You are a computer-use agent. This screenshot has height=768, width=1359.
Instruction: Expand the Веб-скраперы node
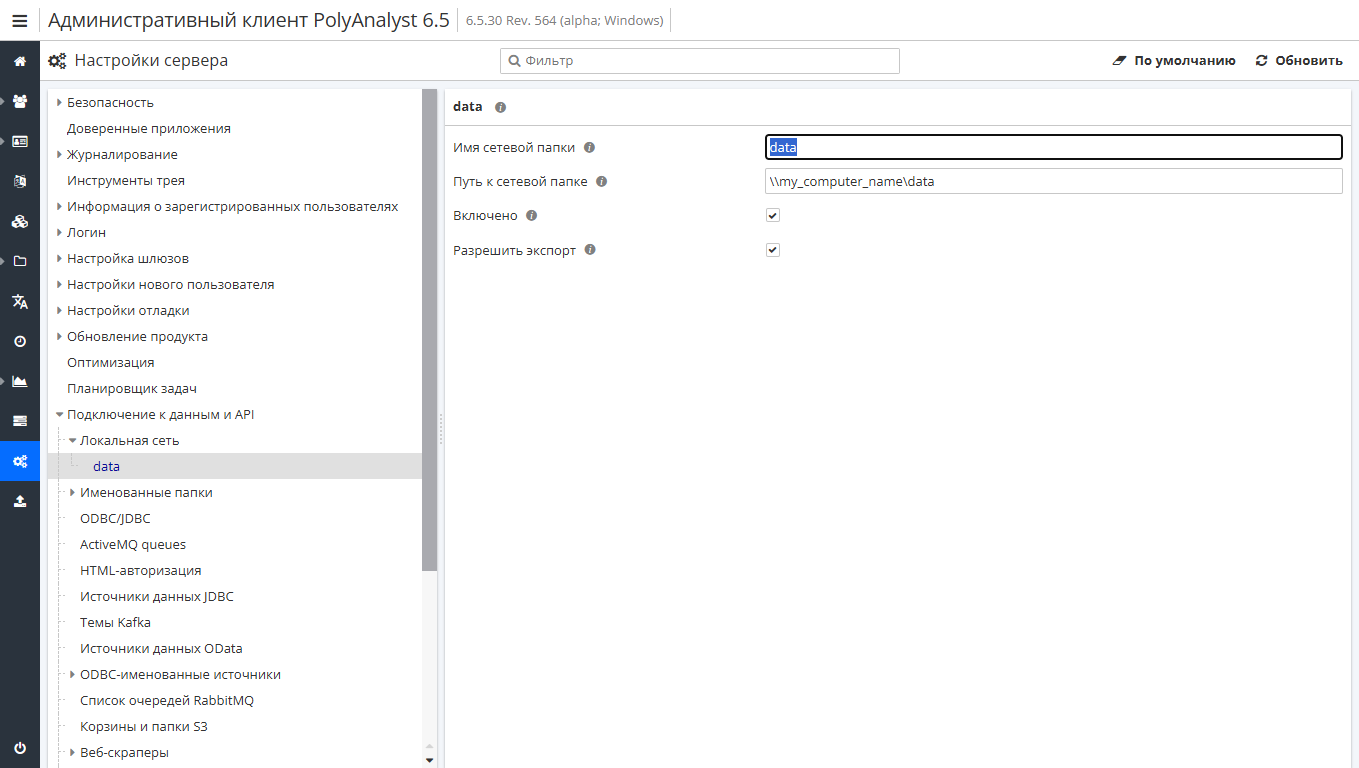pos(73,752)
